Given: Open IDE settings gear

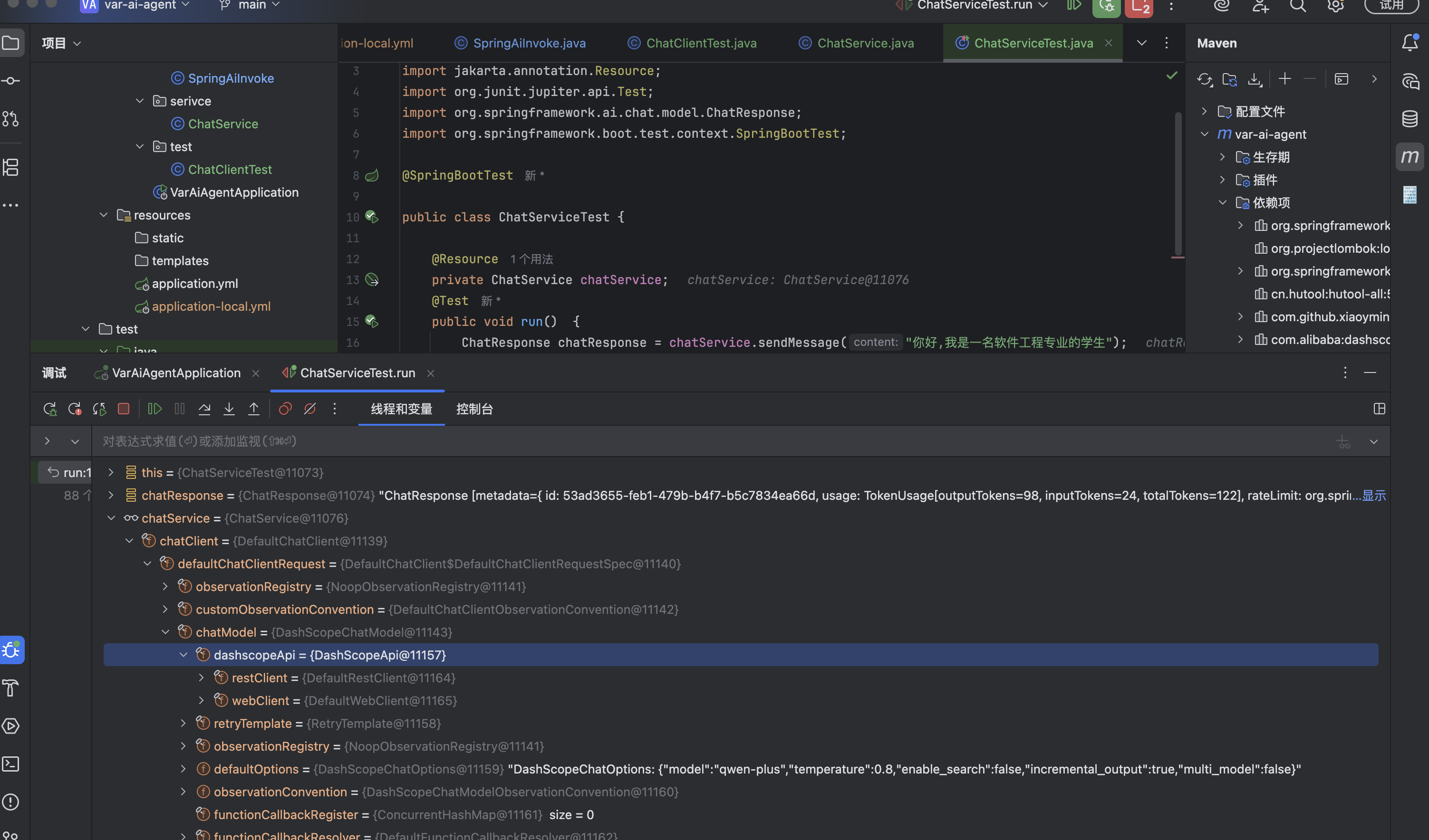Looking at the screenshot, I should click(x=1336, y=6).
